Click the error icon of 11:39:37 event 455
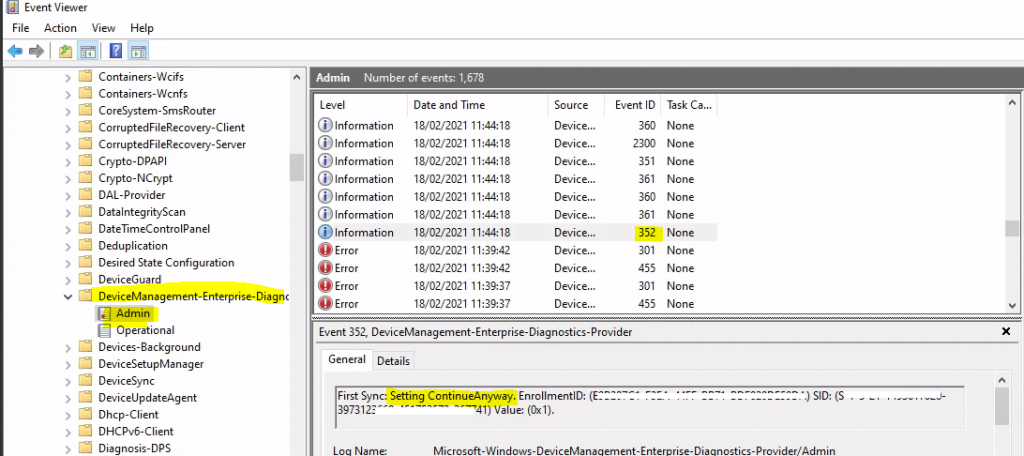 click(x=325, y=304)
